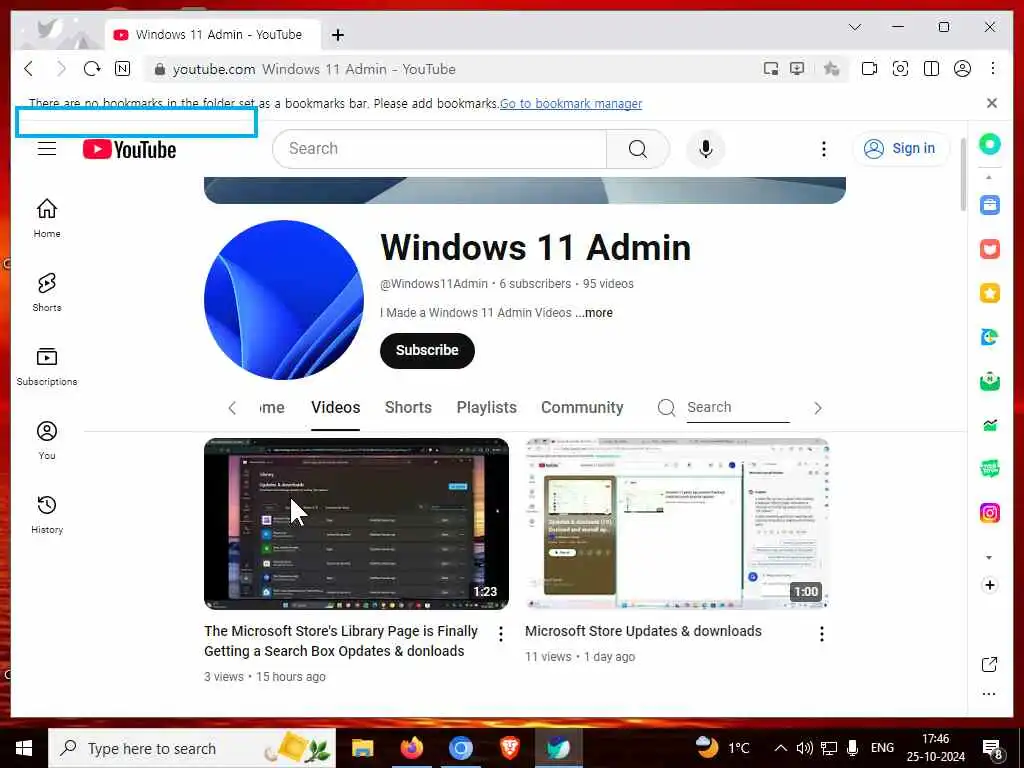Open the yellow star sidebar app
Viewport: 1024px width, 768px height.
[989, 293]
